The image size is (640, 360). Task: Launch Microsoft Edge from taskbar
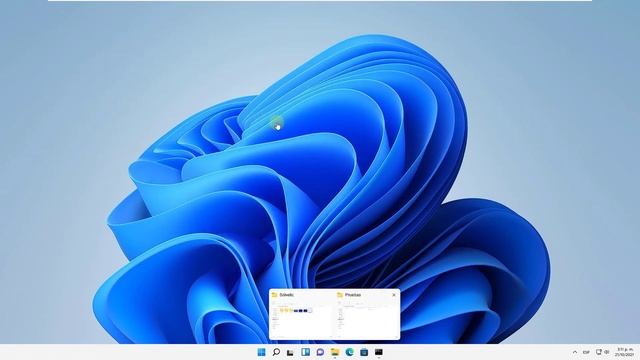349,352
